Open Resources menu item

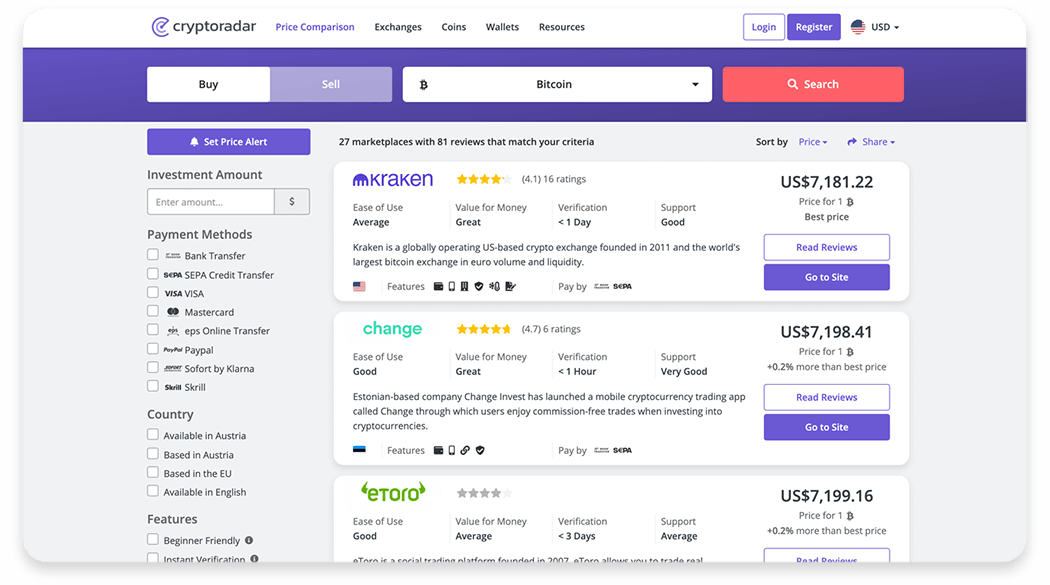click(x=562, y=27)
